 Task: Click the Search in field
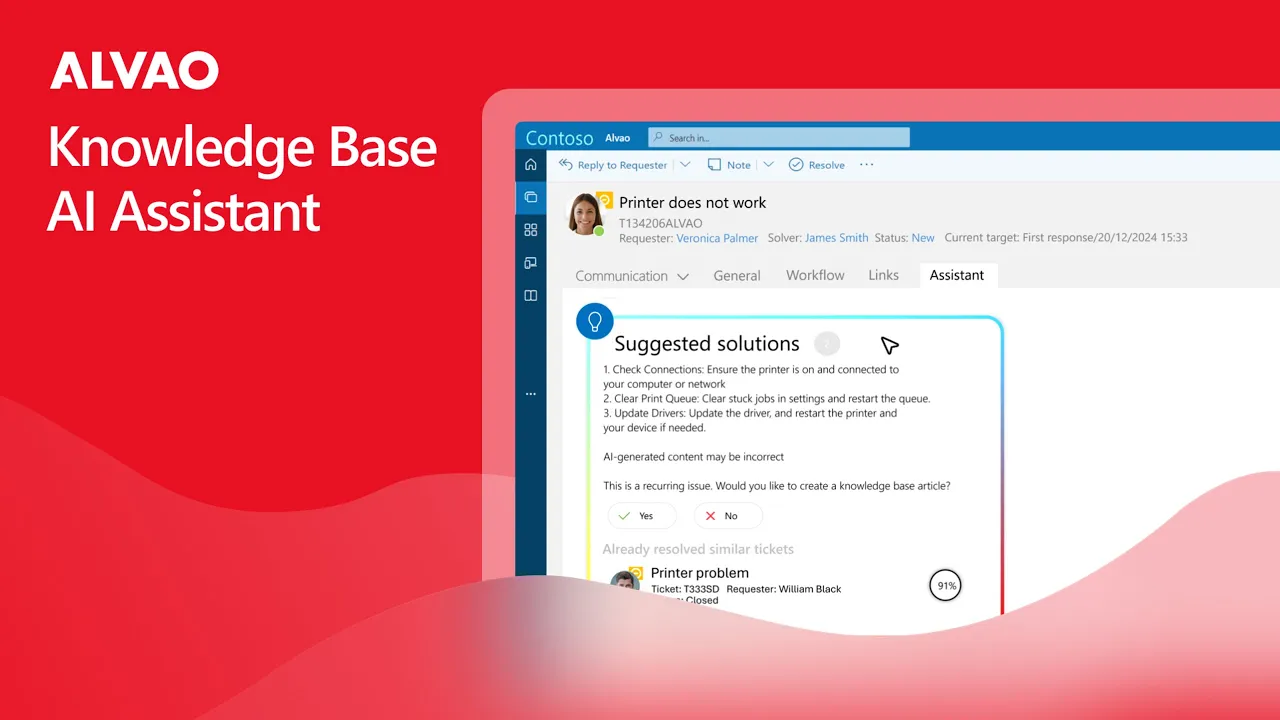[x=779, y=138]
